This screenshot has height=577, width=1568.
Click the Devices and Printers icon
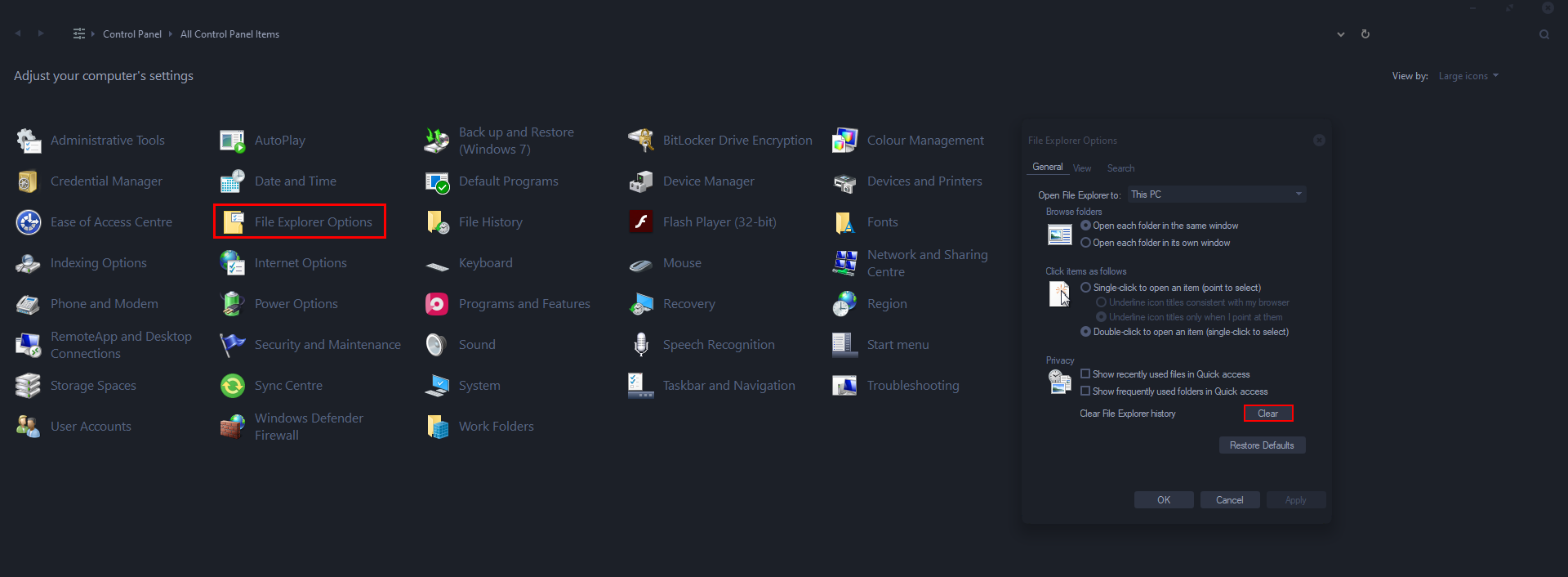[845, 181]
